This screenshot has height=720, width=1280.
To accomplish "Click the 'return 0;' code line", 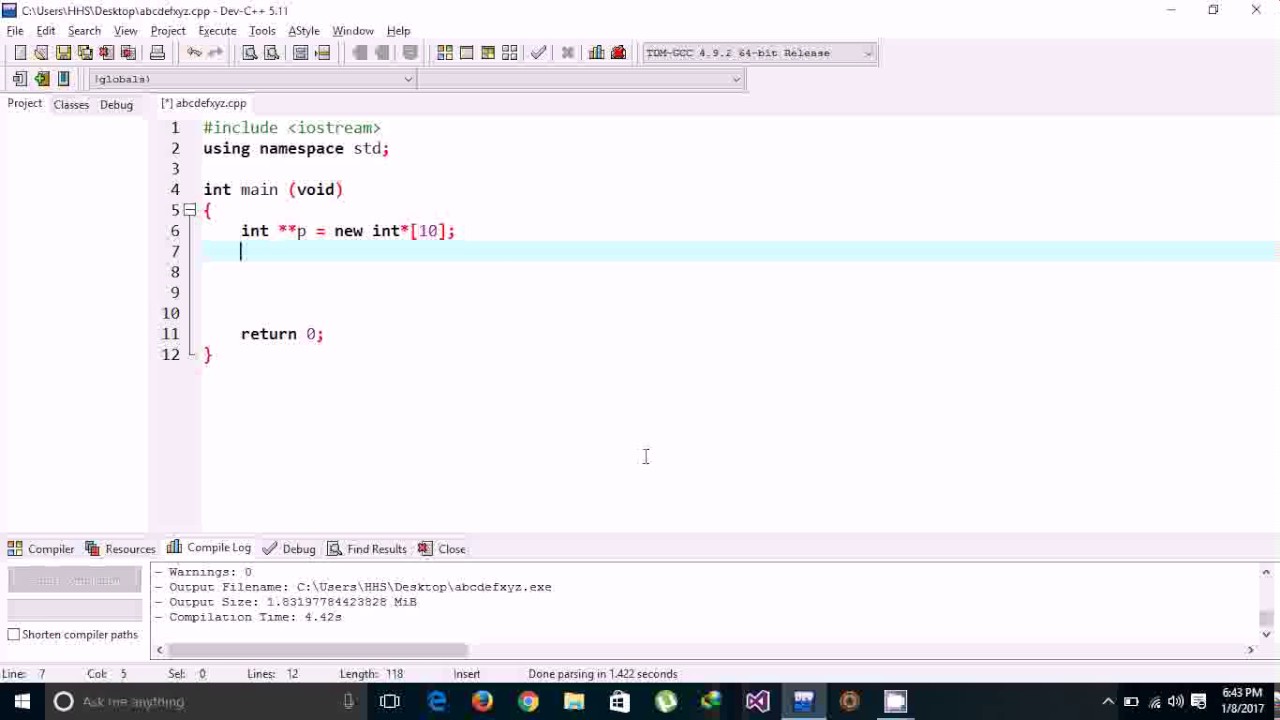I will [x=282, y=334].
